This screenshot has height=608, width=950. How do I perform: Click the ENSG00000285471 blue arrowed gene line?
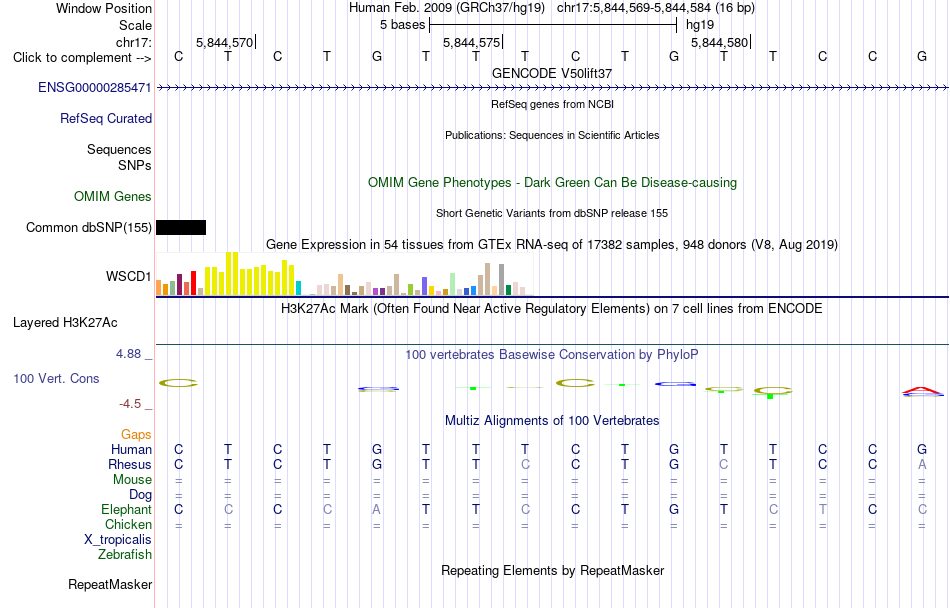(x=553, y=88)
